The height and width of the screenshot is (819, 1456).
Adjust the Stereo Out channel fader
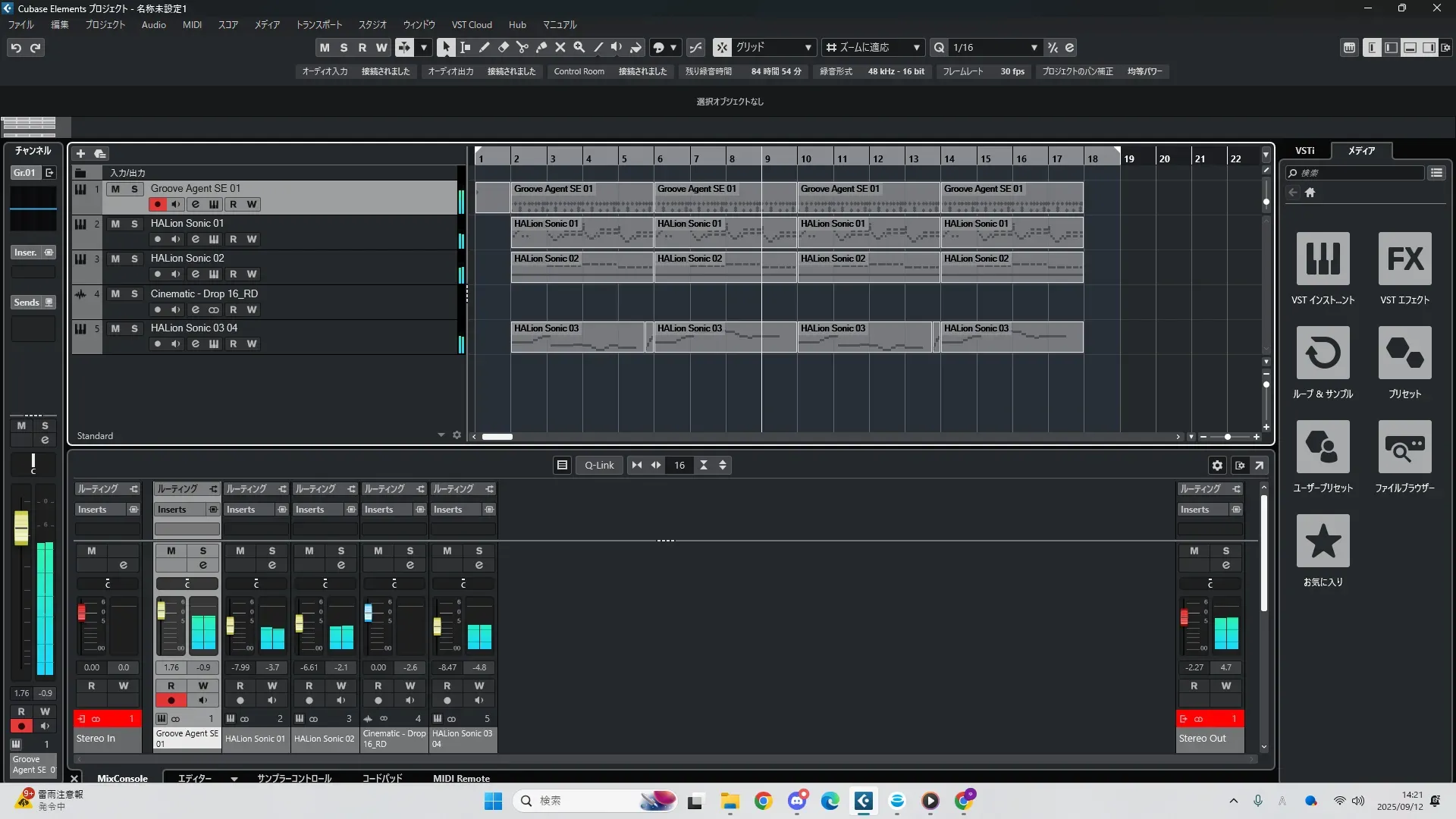click(x=1184, y=617)
